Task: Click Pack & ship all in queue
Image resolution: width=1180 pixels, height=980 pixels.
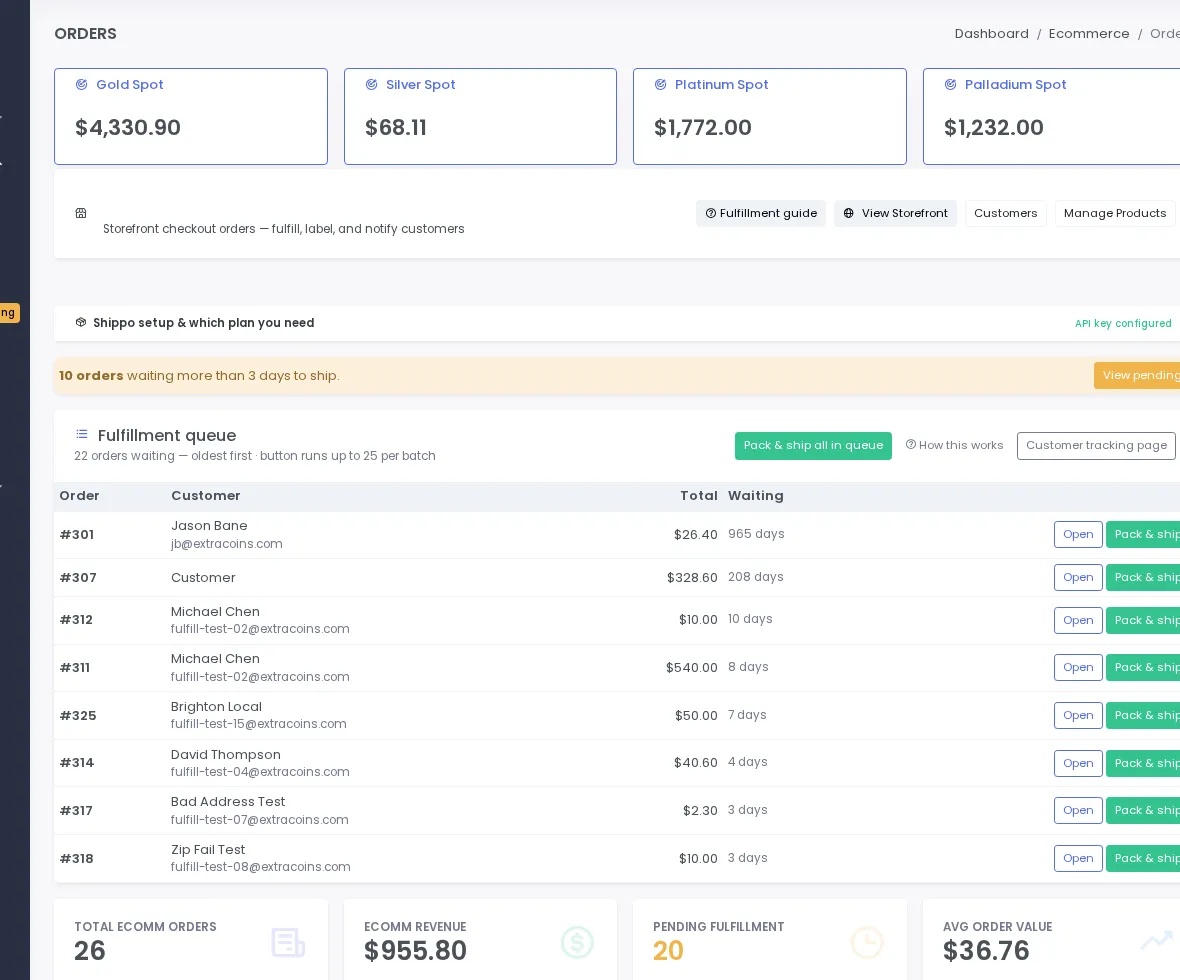Action: (x=814, y=446)
